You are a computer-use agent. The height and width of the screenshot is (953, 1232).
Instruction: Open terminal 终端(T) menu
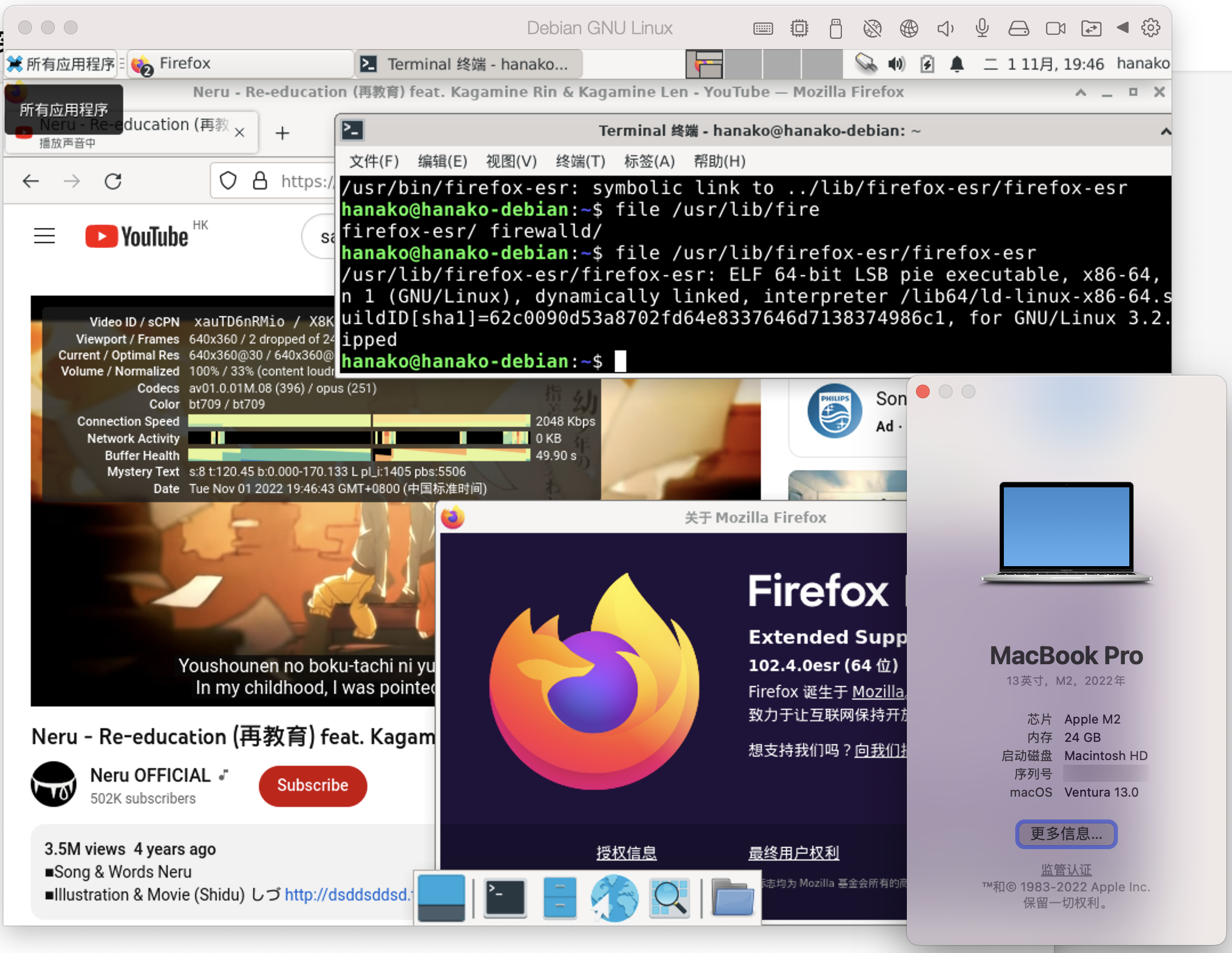pyautogui.click(x=580, y=161)
